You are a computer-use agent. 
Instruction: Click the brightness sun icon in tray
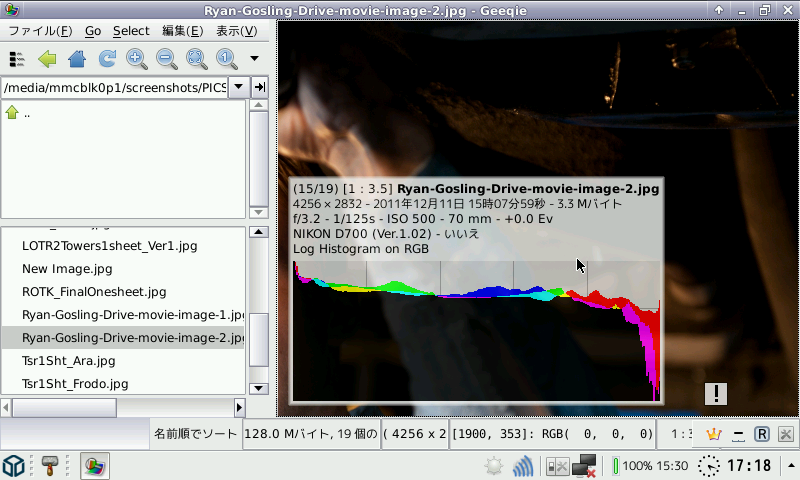494,466
